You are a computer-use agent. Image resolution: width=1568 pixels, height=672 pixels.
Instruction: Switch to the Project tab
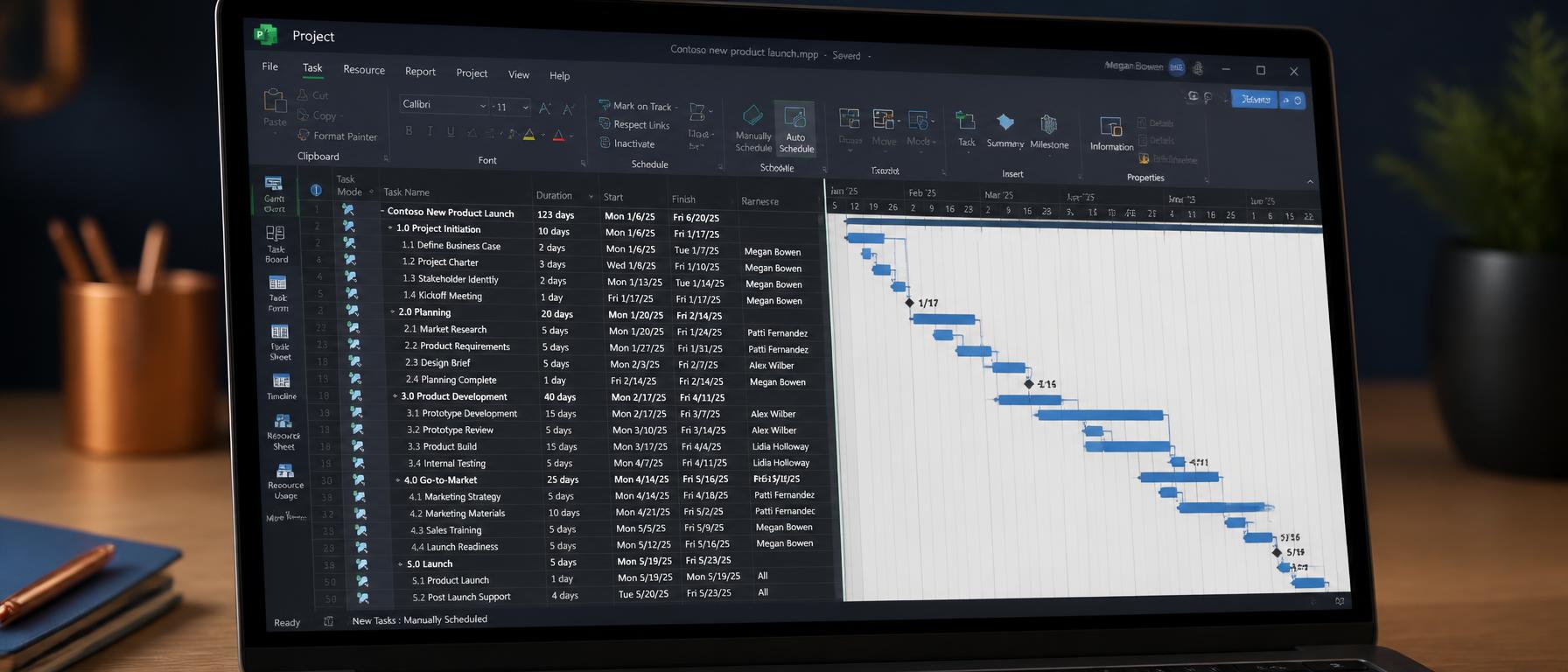[x=472, y=73]
